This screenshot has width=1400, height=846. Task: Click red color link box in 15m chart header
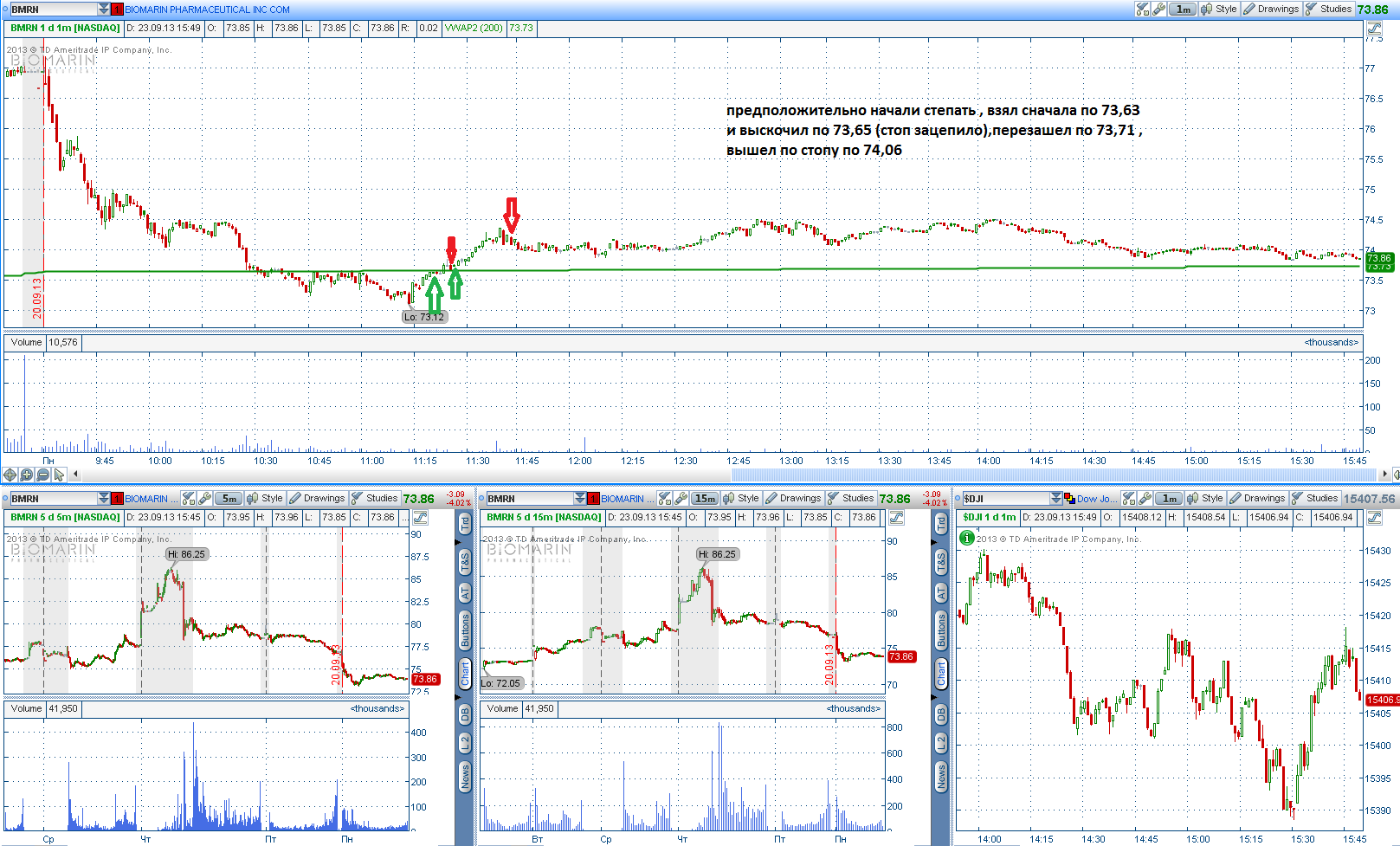click(x=594, y=499)
